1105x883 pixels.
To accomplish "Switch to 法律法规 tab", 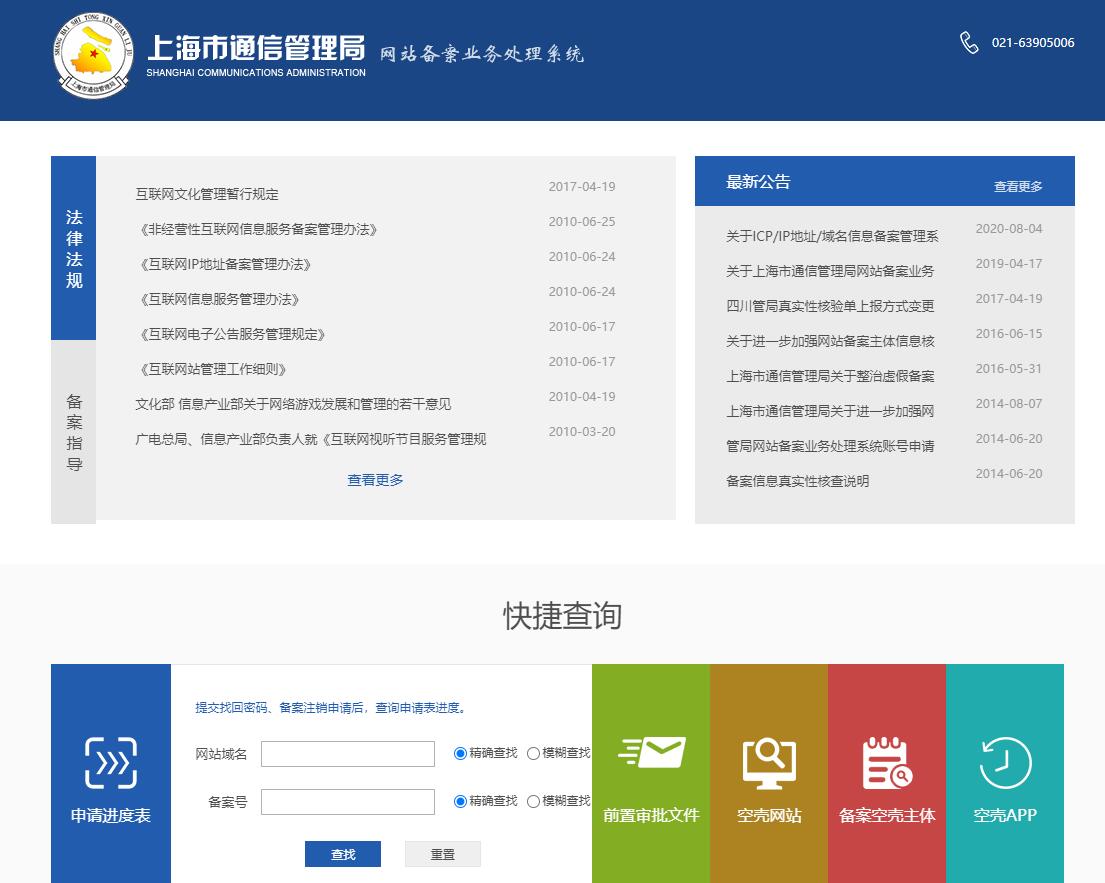I will 74,249.
